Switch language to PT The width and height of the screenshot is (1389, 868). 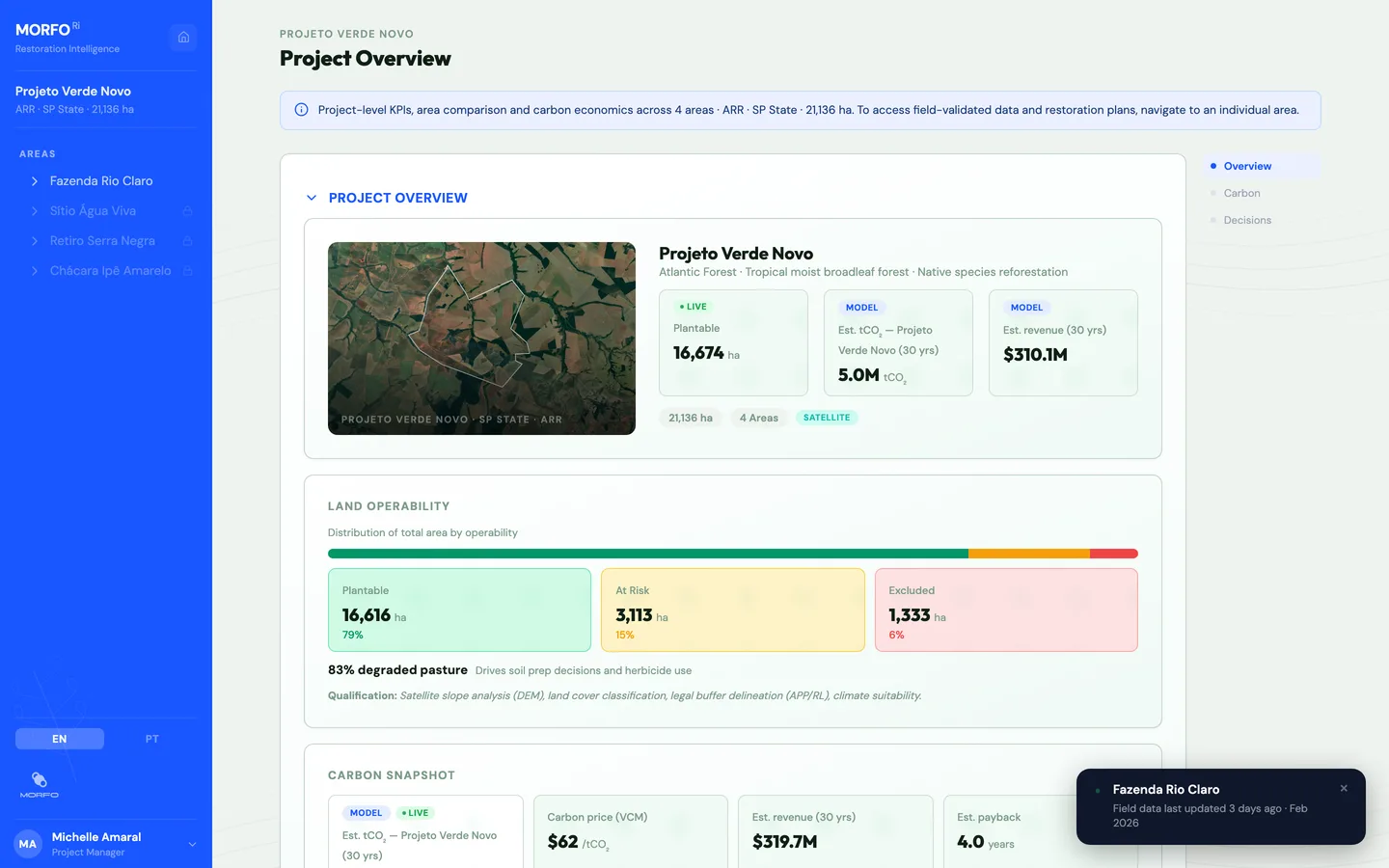point(151,738)
